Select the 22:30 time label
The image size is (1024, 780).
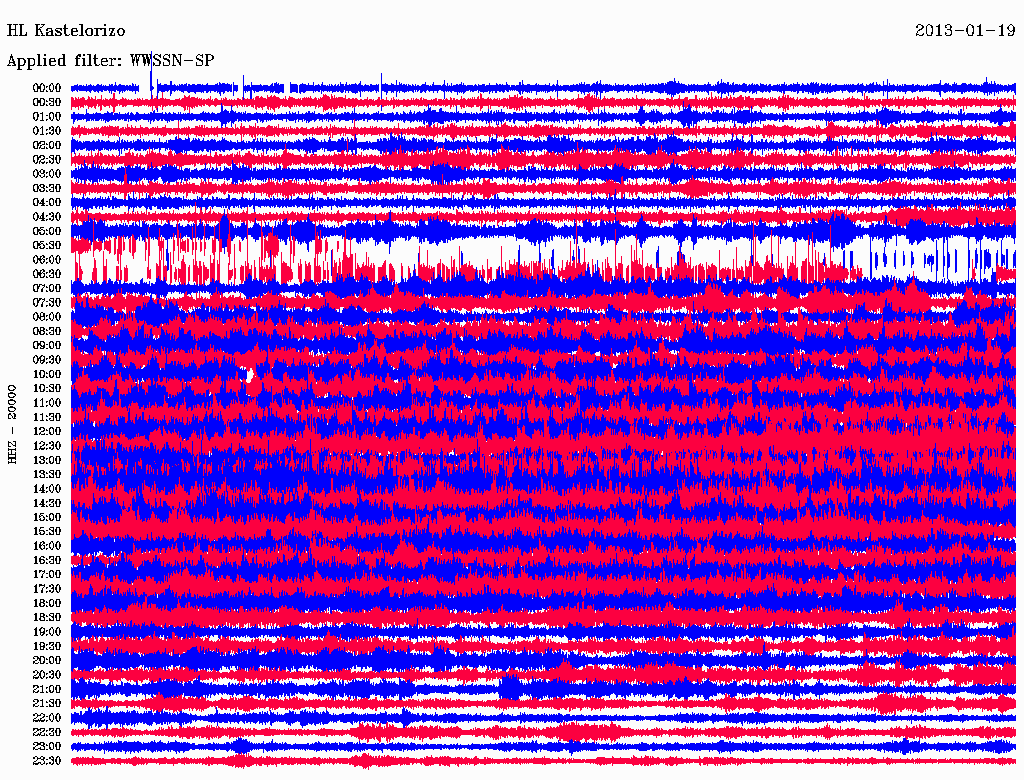47,732
